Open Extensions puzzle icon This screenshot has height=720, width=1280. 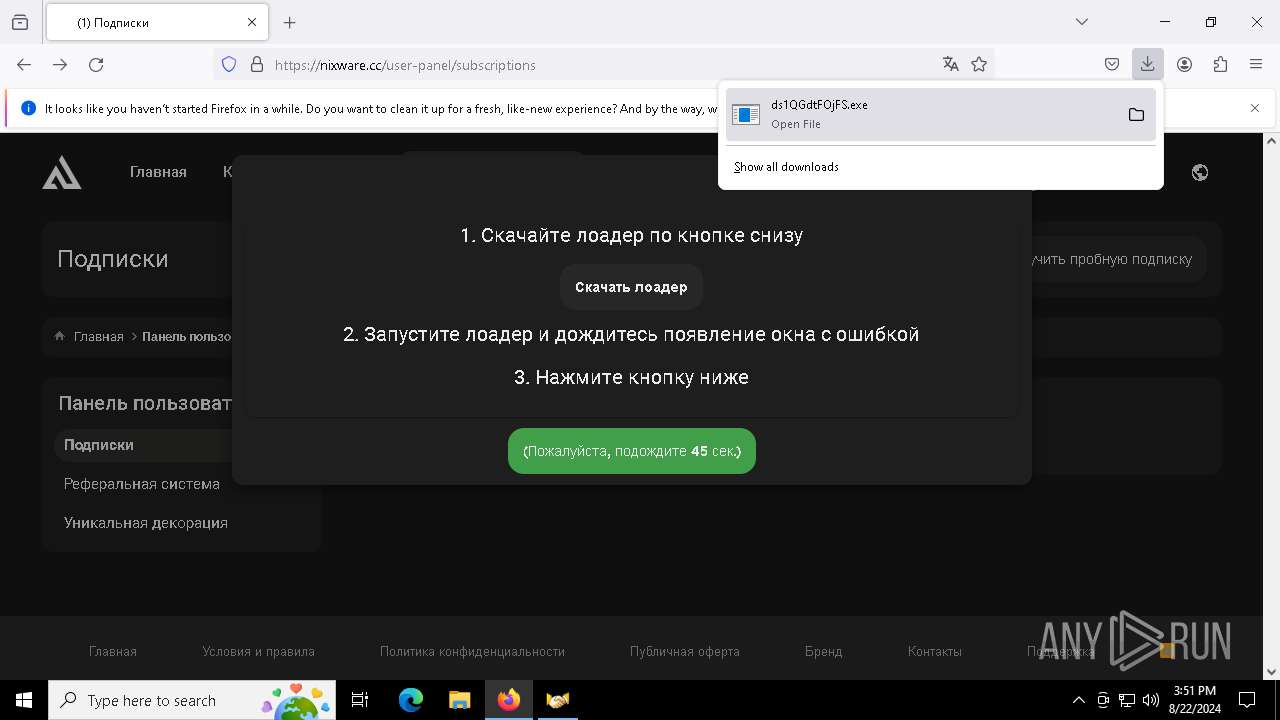(x=1220, y=65)
